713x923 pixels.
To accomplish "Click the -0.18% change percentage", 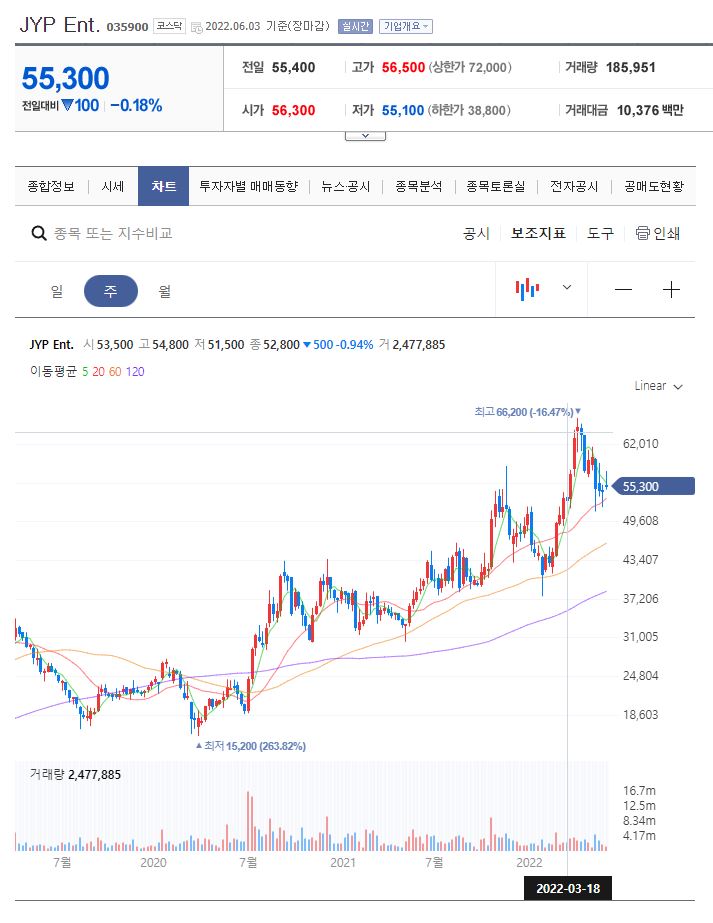I will click(x=137, y=105).
